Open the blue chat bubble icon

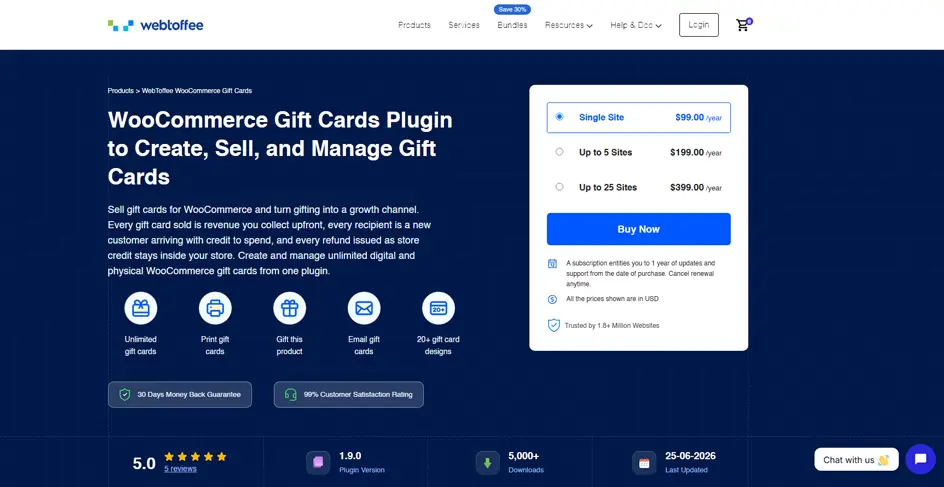pos(920,459)
